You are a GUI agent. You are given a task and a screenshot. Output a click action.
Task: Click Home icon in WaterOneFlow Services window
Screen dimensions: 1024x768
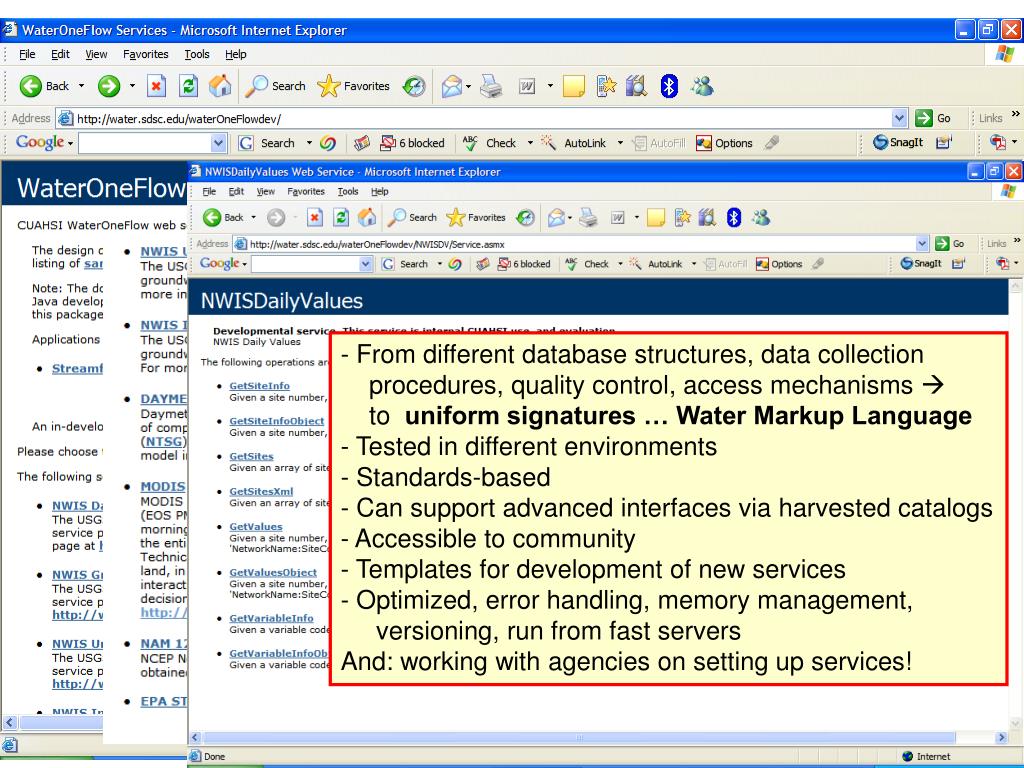point(220,86)
